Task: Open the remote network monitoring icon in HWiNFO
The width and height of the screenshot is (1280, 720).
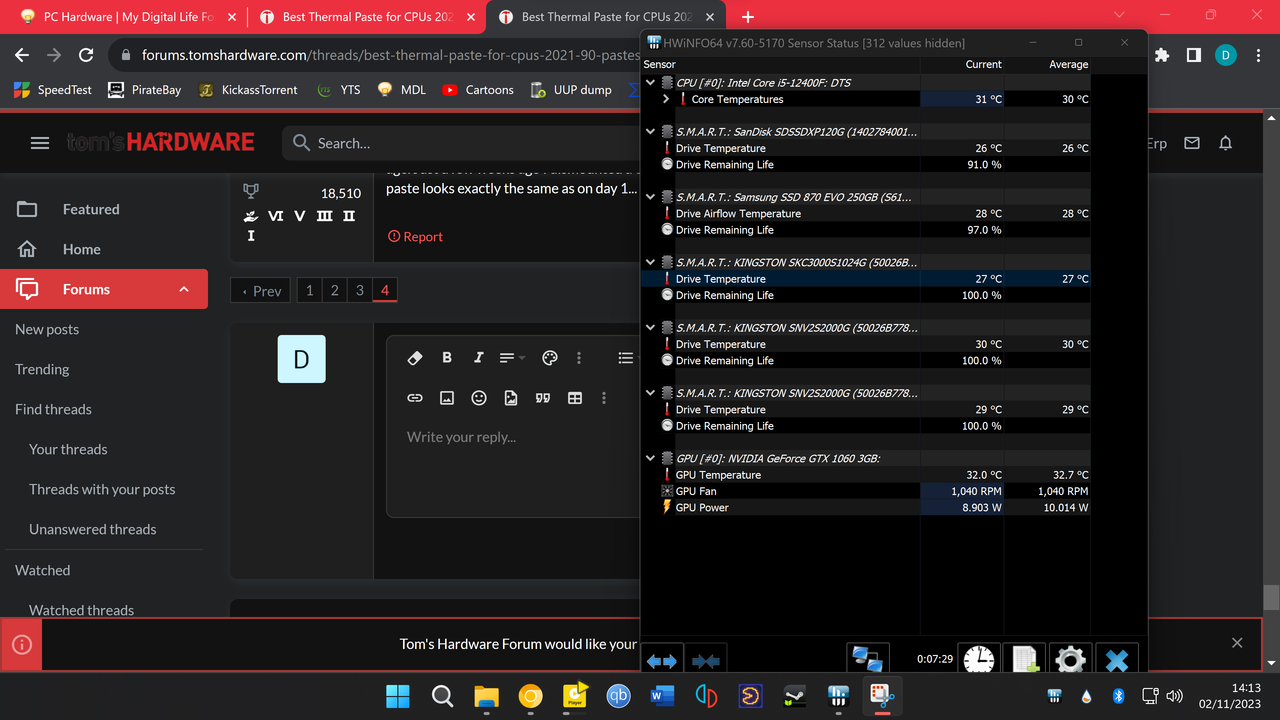Action: [867, 659]
